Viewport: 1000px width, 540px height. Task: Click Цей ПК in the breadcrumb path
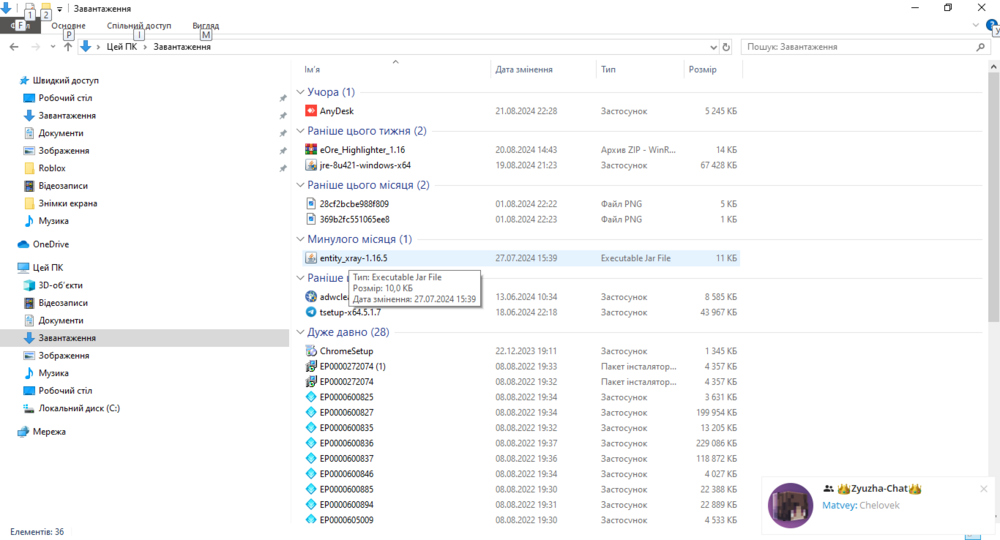pyautogui.click(x=121, y=47)
